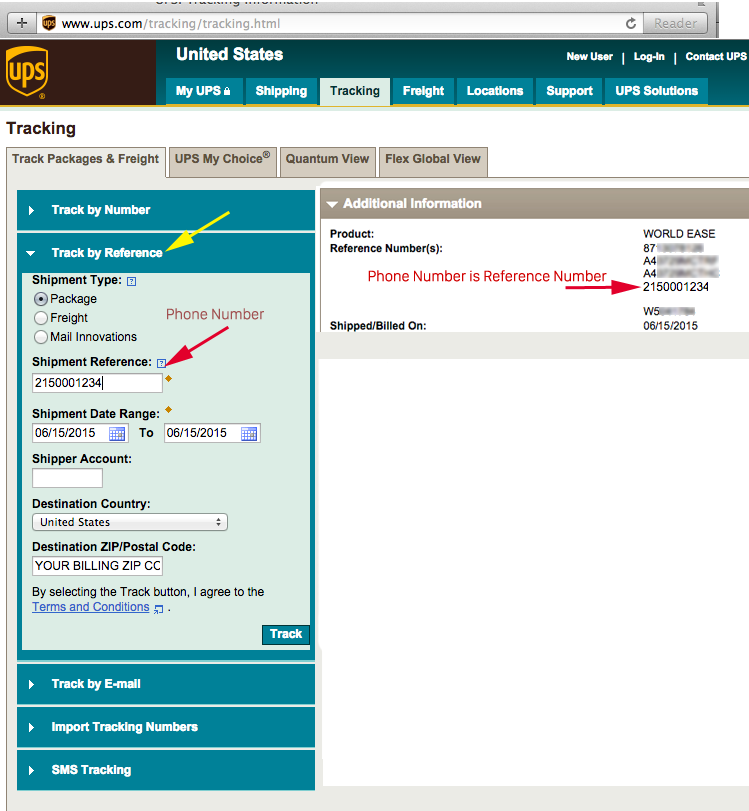The width and height of the screenshot is (749, 811).
Task: Click the Reader button in browser
Action: coord(675,23)
